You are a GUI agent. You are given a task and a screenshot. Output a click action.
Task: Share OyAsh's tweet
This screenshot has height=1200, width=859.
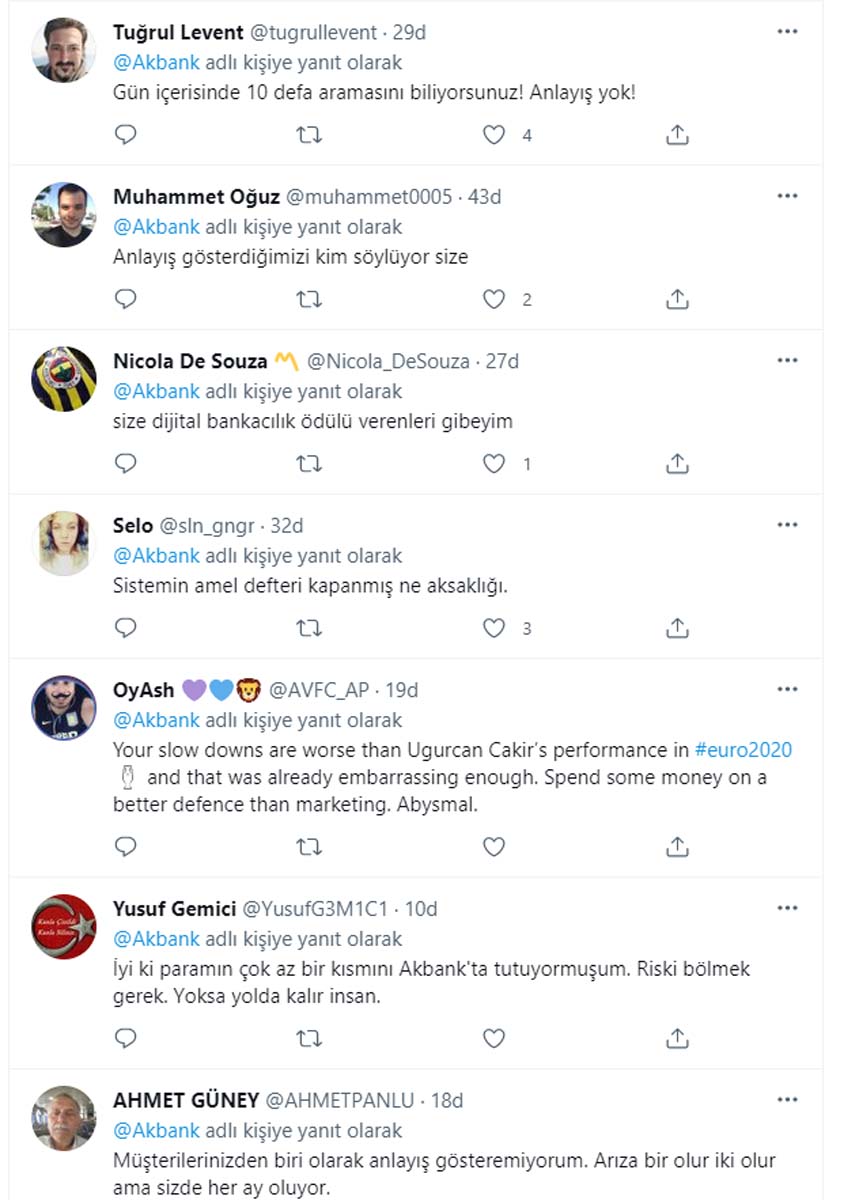[678, 846]
